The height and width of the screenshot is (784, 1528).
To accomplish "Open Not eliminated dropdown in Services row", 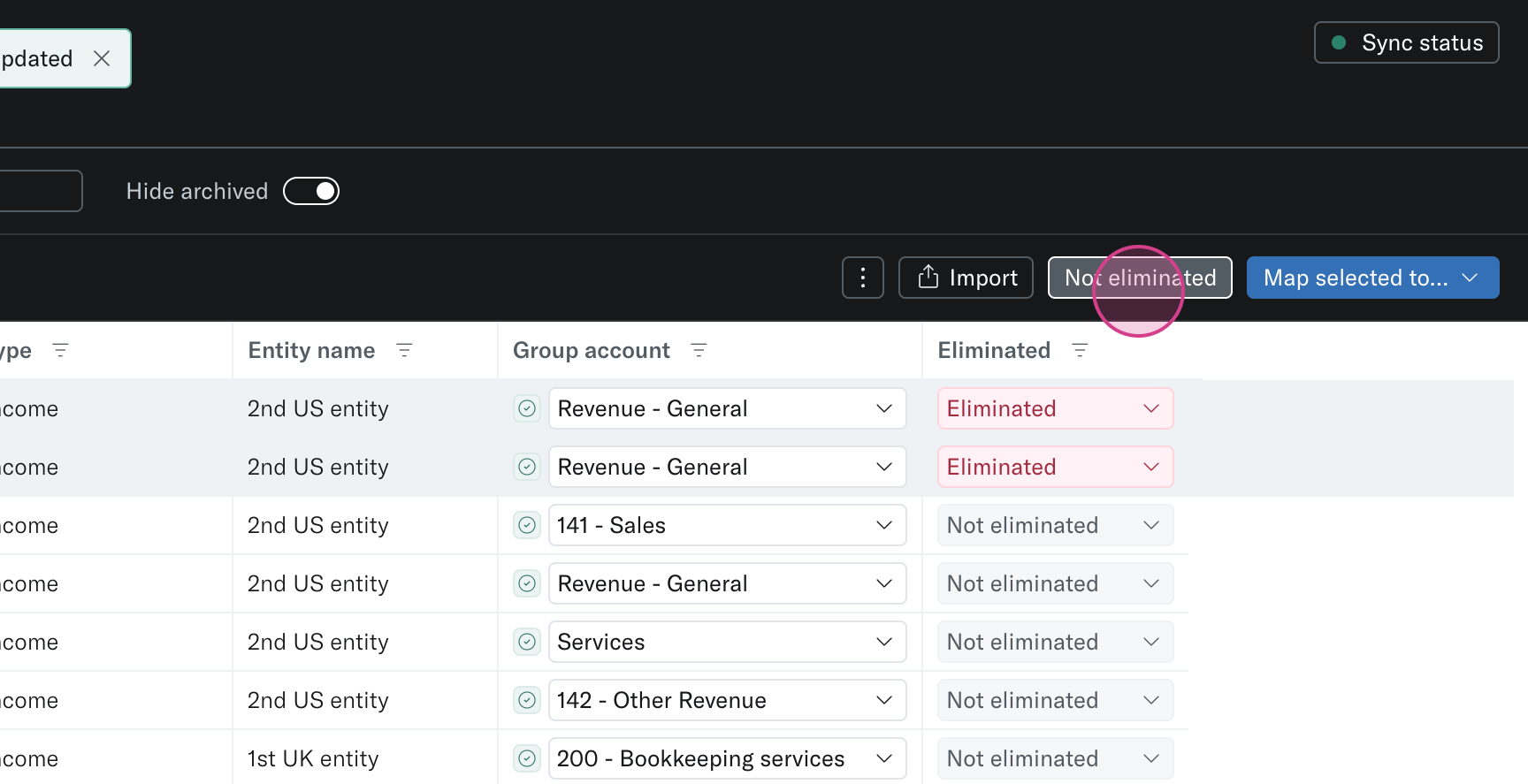I will tap(1055, 642).
